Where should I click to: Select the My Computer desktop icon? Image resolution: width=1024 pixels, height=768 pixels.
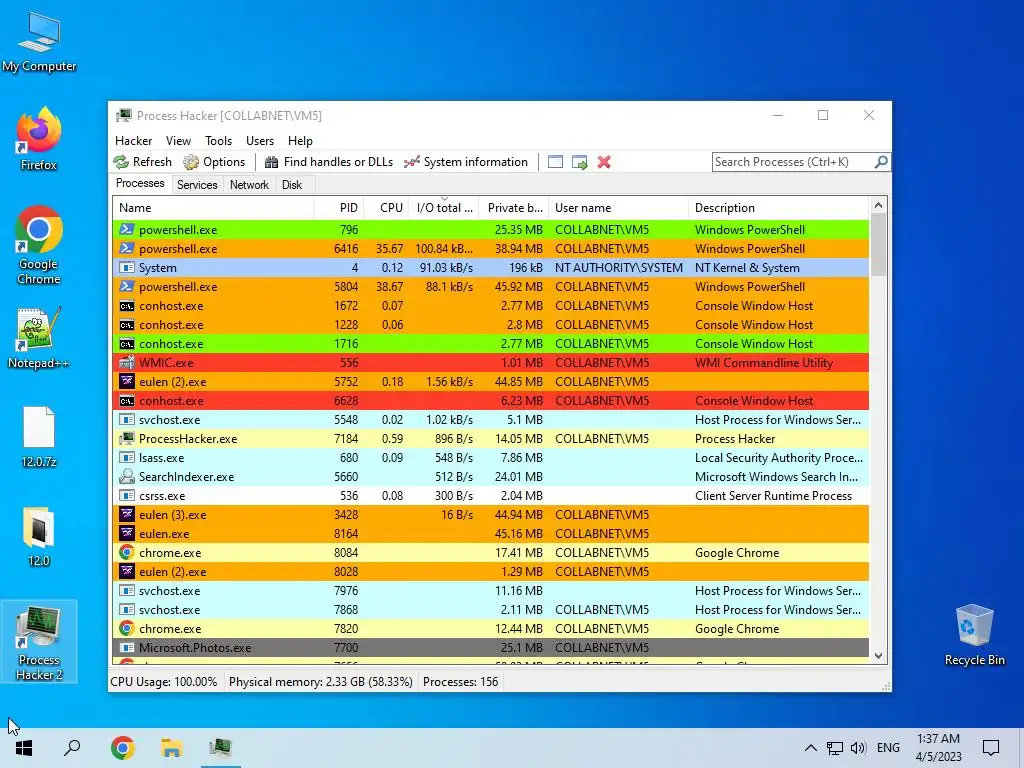click(x=39, y=41)
